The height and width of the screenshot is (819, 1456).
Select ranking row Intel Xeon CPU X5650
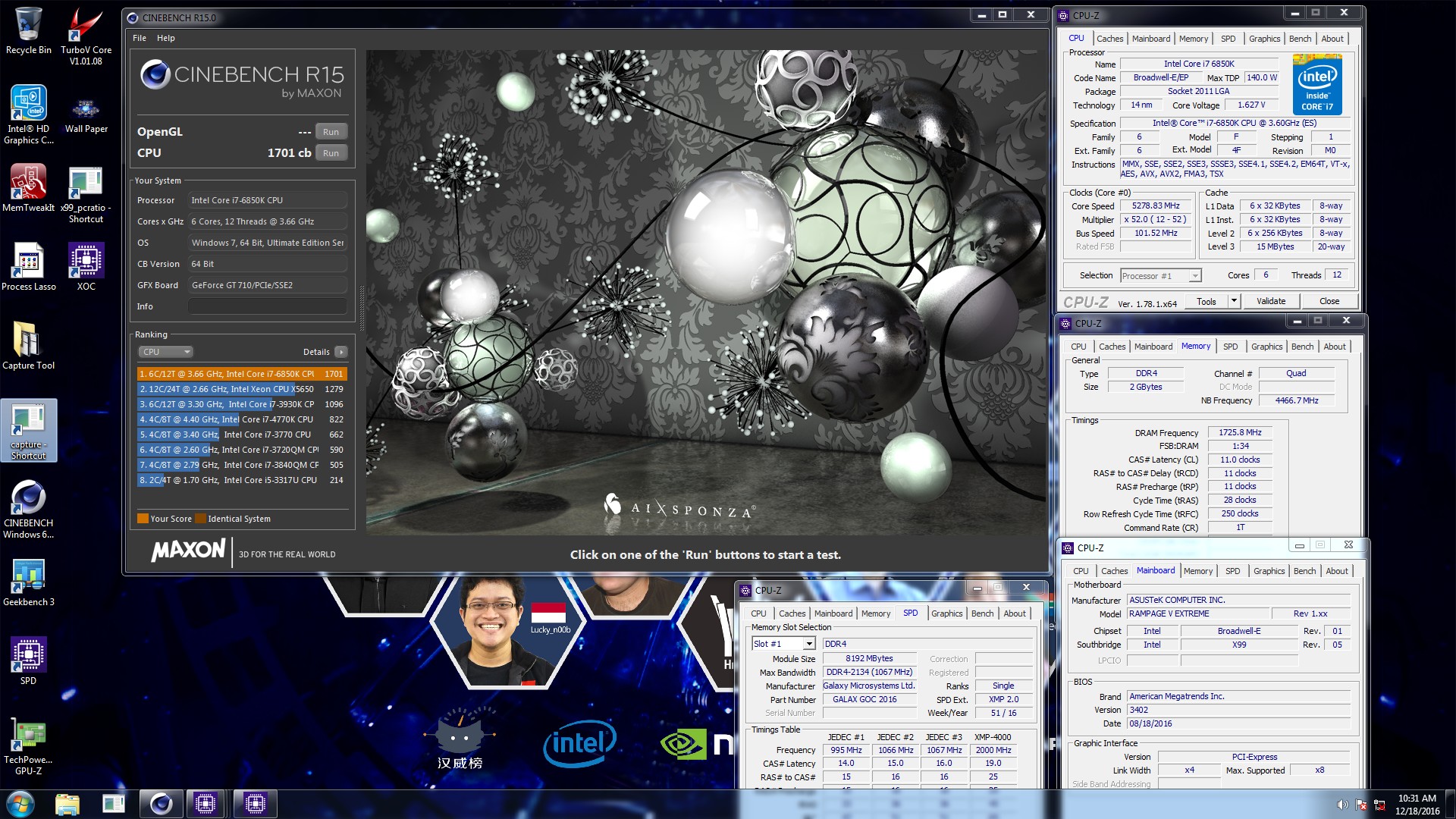pyautogui.click(x=242, y=389)
